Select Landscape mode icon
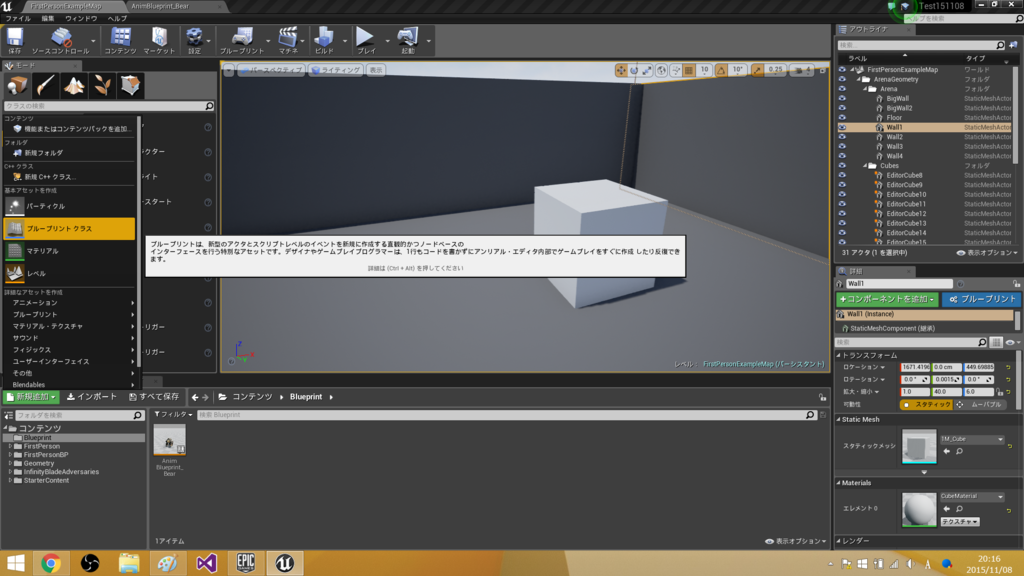 (74, 86)
